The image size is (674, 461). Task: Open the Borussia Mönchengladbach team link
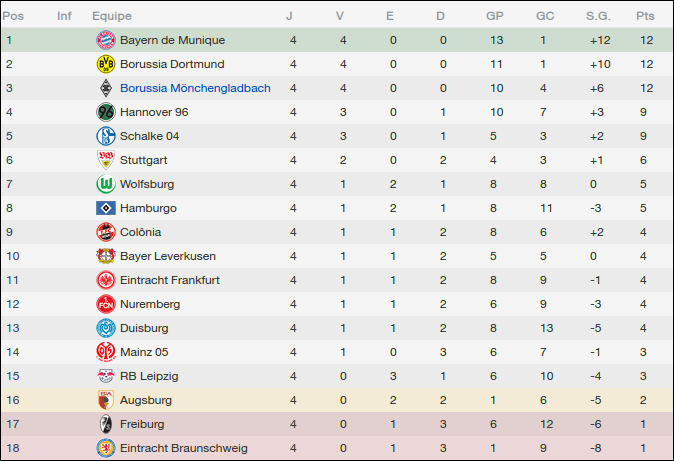tap(195, 88)
